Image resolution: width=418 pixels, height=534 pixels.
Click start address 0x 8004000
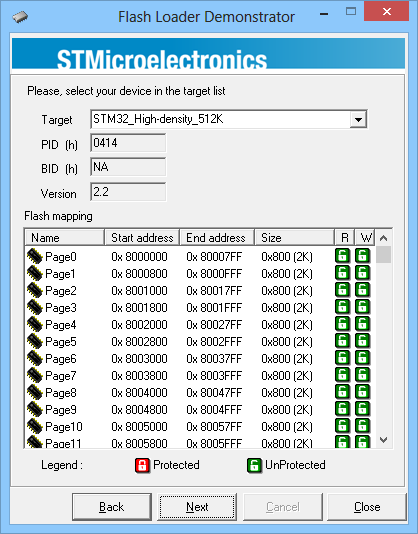(x=139, y=393)
